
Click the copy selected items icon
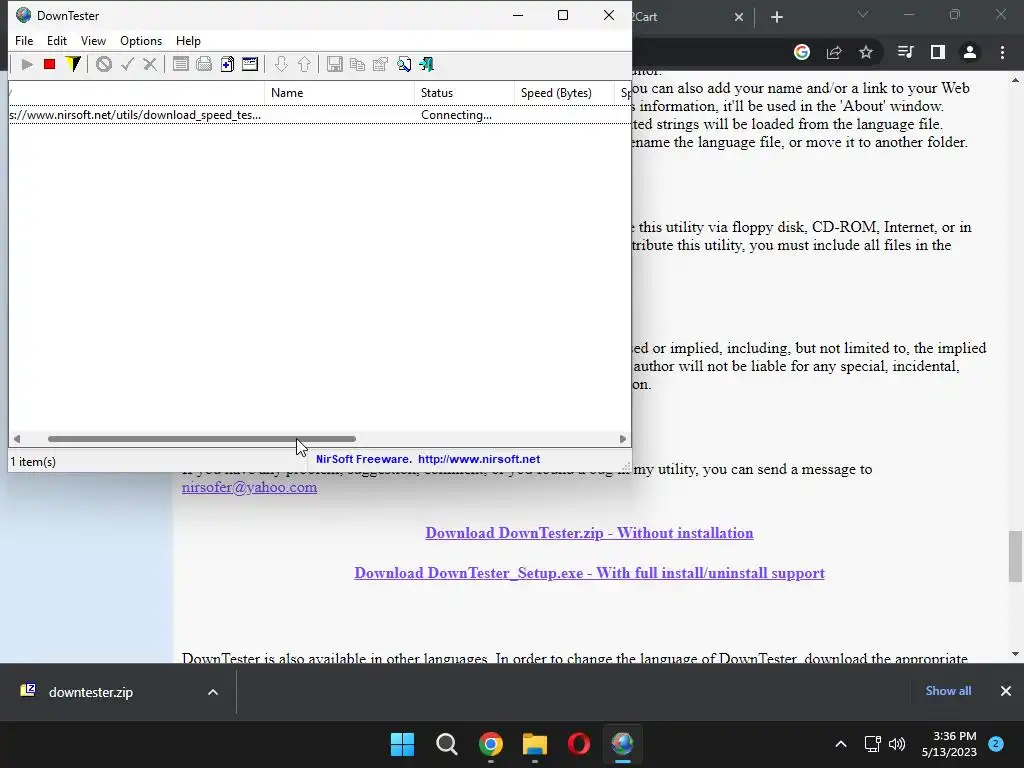coord(357,64)
